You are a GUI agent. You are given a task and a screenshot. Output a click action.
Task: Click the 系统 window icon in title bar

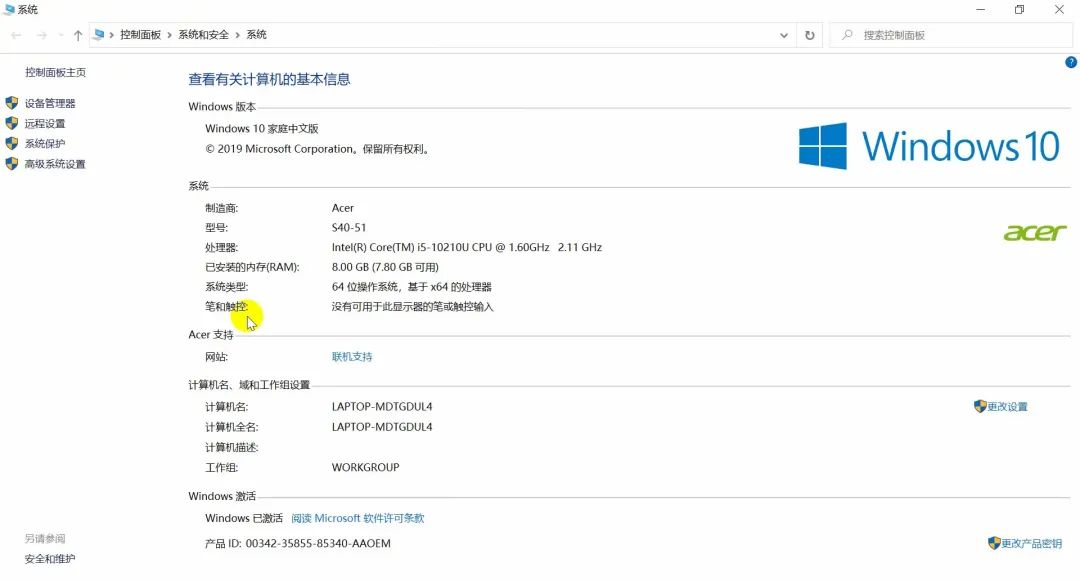click(x=9, y=10)
